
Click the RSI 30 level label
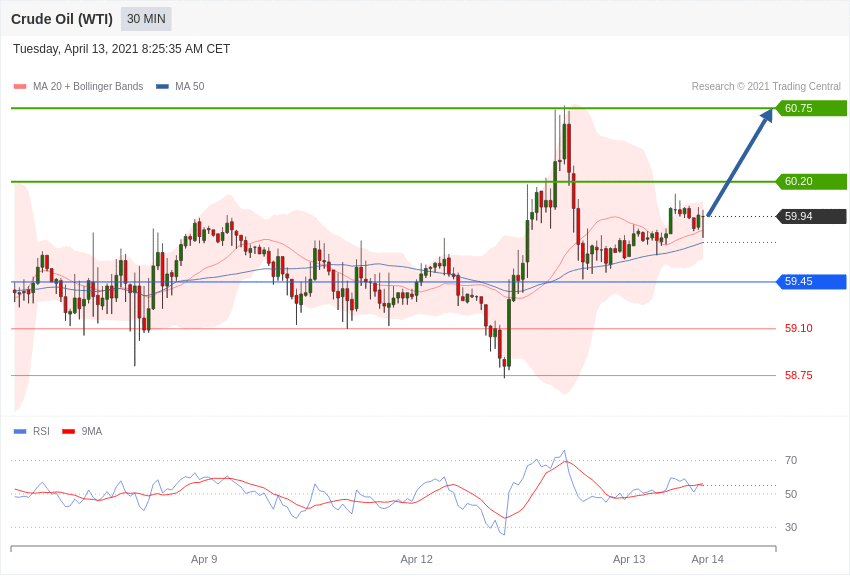791,527
